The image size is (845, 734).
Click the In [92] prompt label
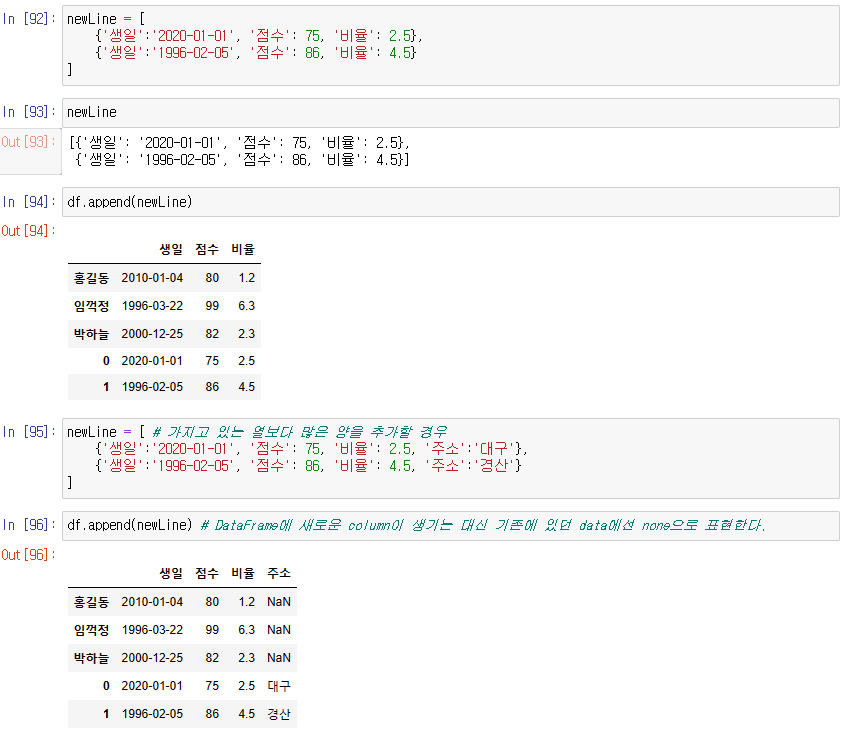pyautogui.click(x=29, y=19)
